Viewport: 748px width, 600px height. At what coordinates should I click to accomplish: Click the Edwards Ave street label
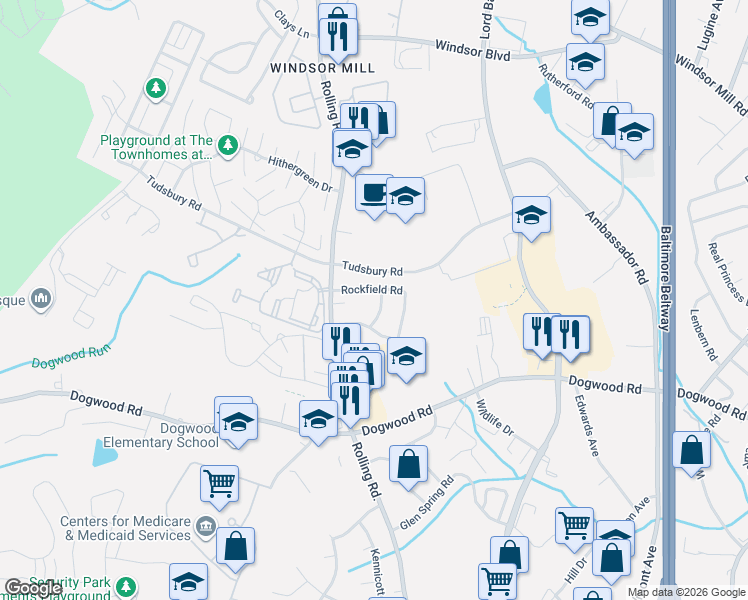click(586, 425)
